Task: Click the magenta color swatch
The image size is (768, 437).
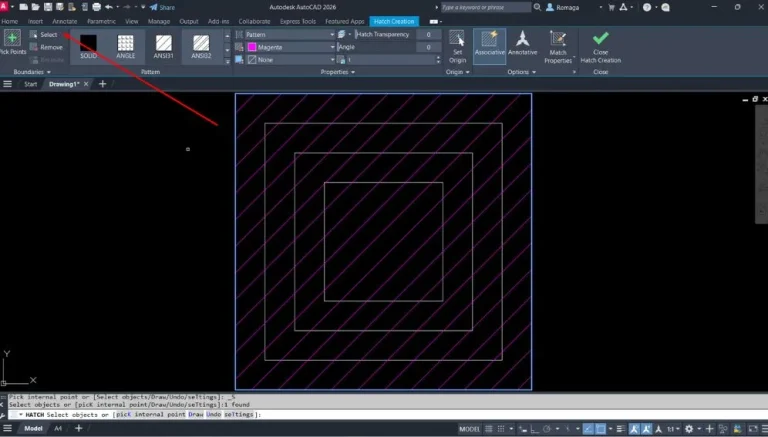Action: (252, 47)
